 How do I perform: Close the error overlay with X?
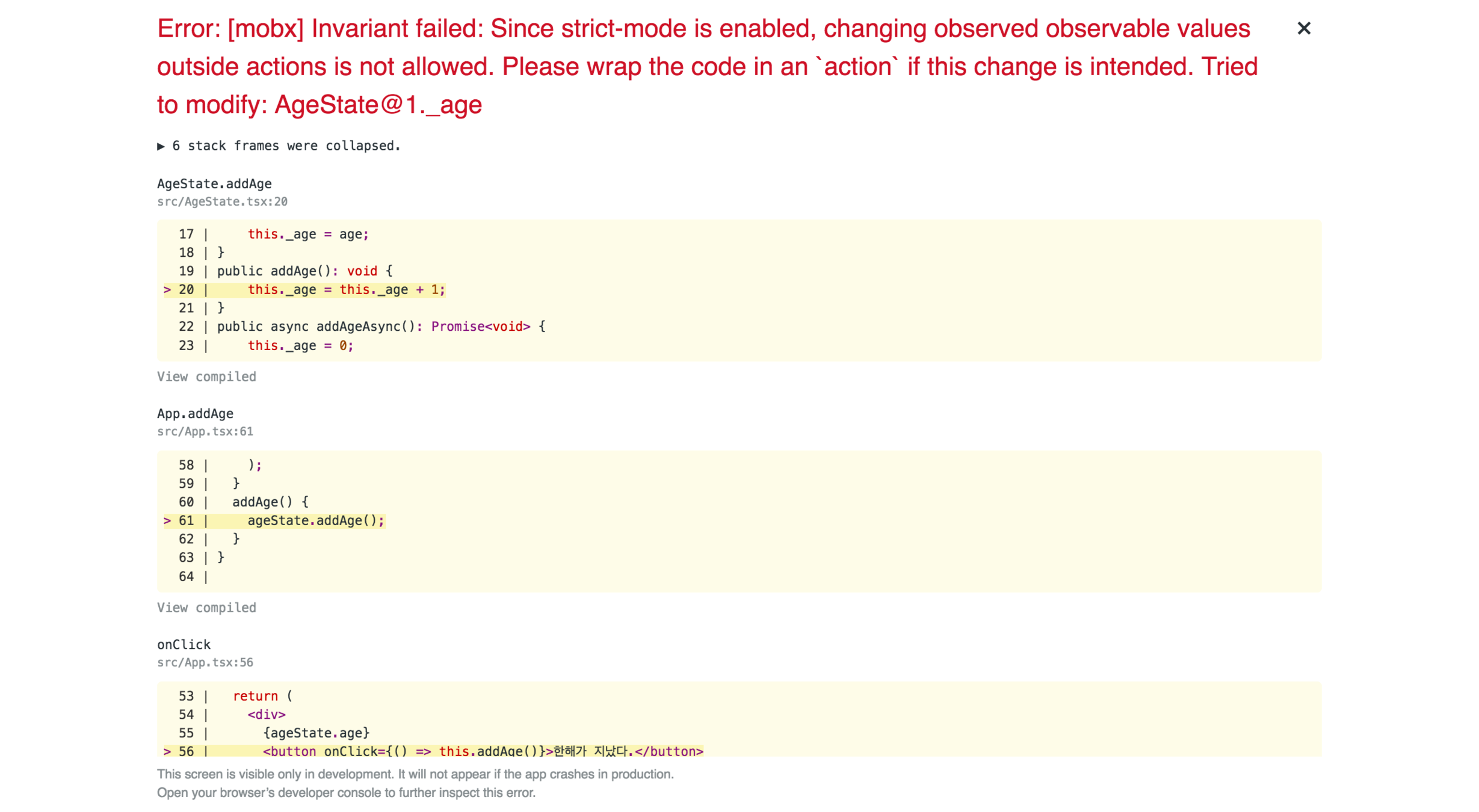[1303, 28]
